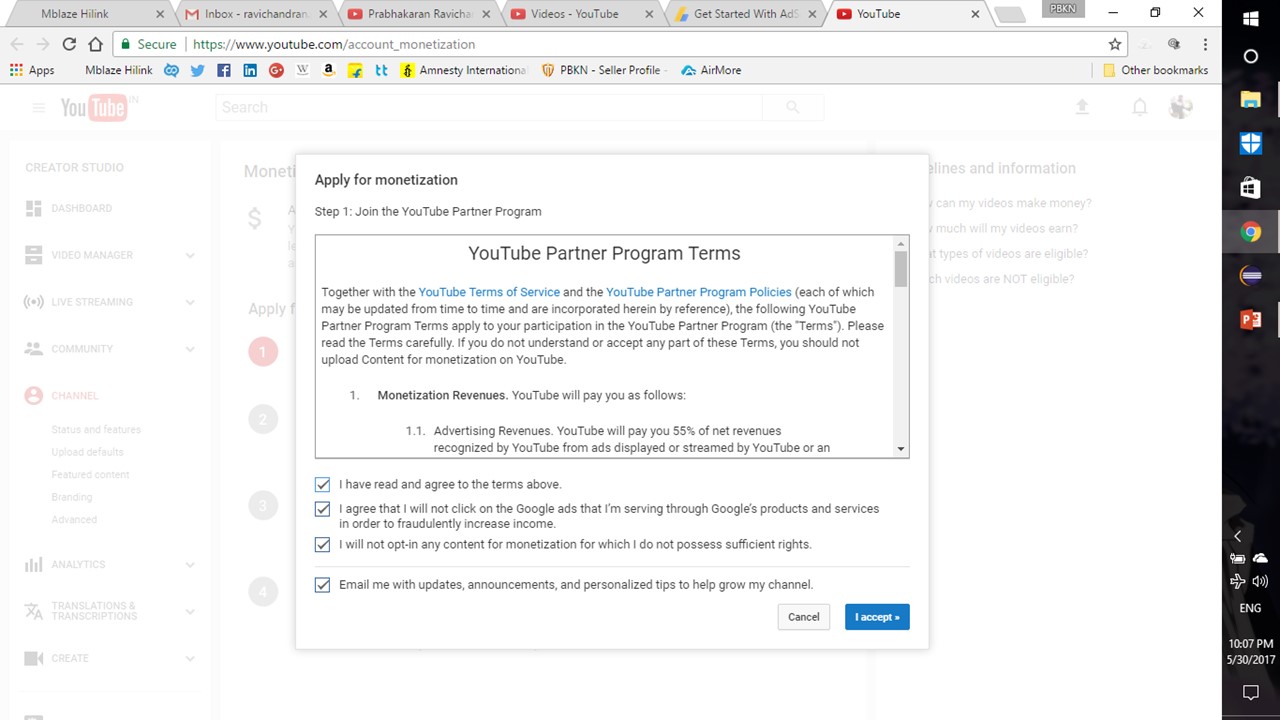Bookmark this page with star icon
This screenshot has height=720, width=1280.
click(x=1115, y=44)
